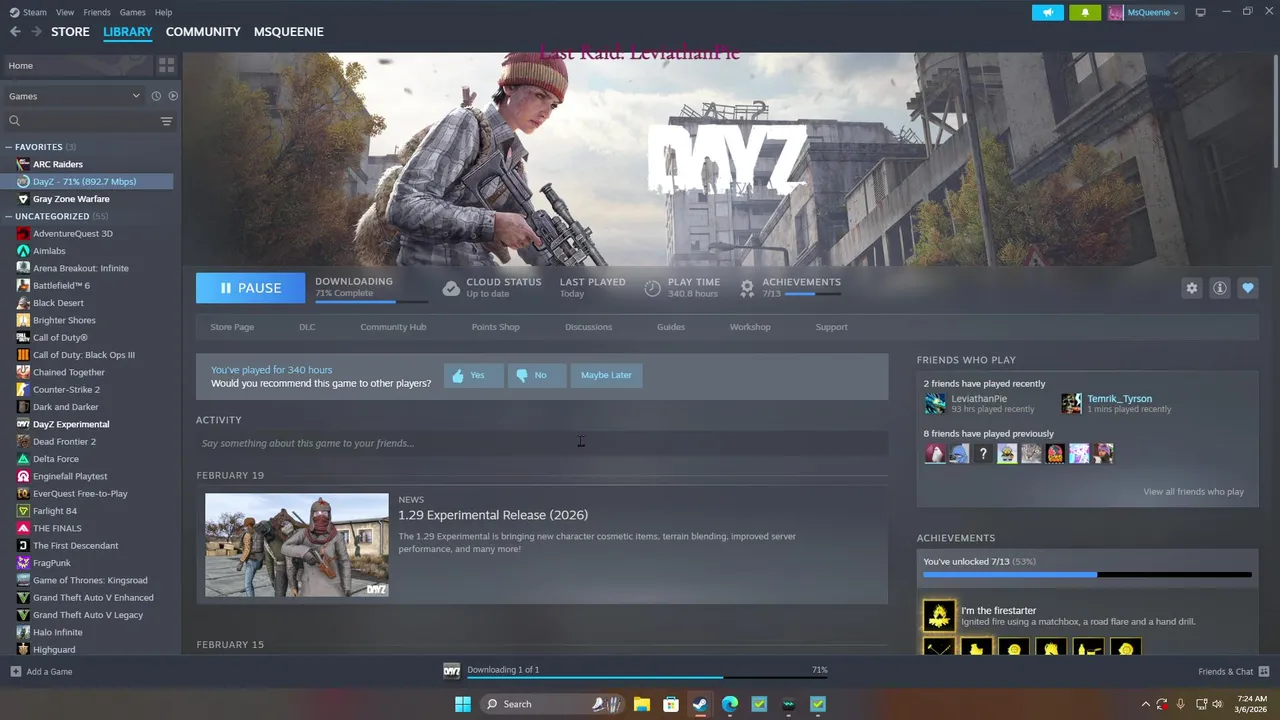This screenshot has height=720, width=1280.
Task: Select Counter-Strike 2 game entry
Action: [x=66, y=390]
